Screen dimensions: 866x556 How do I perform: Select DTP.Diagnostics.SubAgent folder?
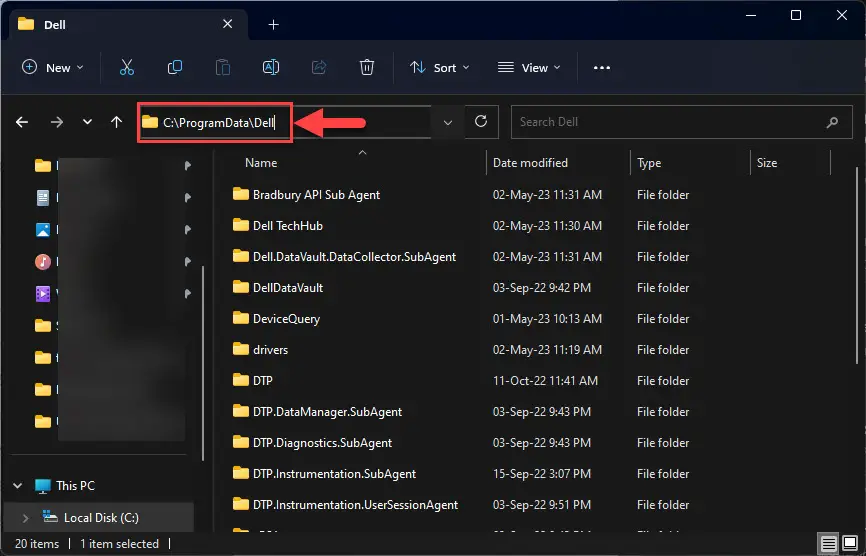(322, 442)
